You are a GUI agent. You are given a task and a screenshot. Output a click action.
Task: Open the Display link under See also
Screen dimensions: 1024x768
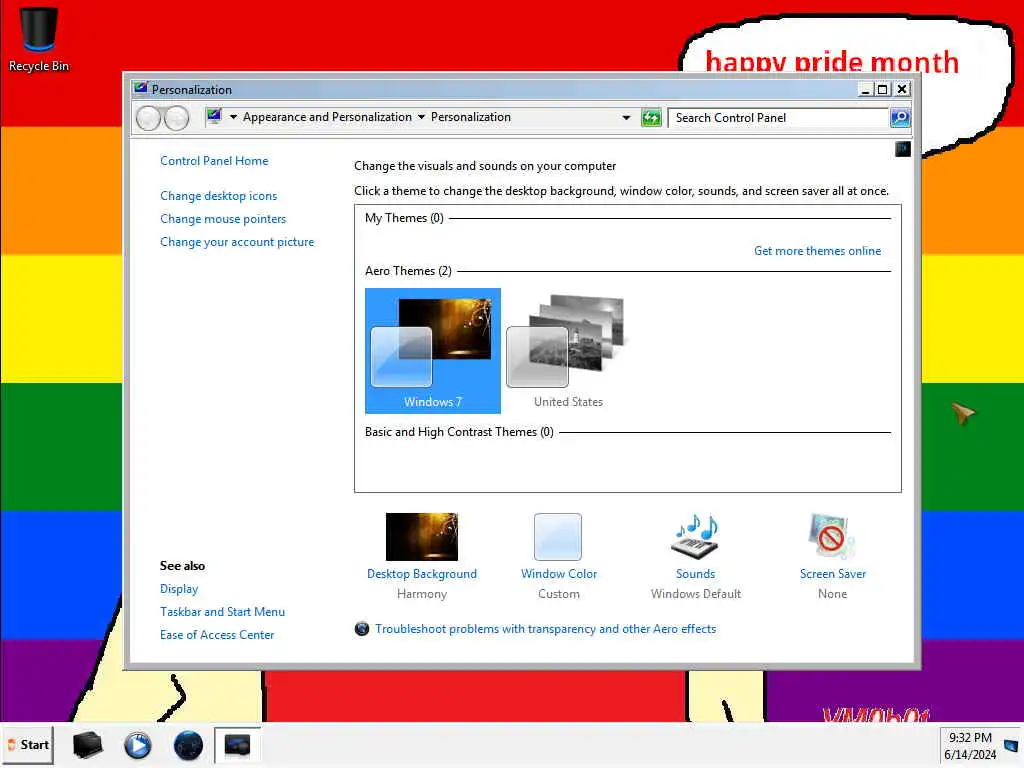pyautogui.click(x=179, y=589)
